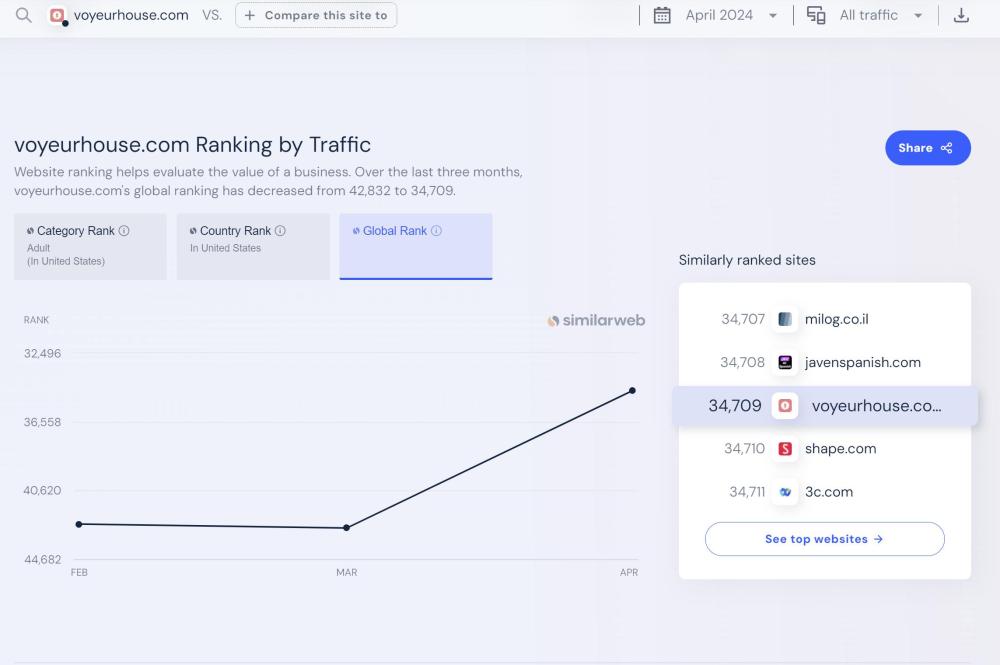Image resolution: width=1000 pixels, height=665 pixels.
Task: Click the info icon next to Country Rank
Action: pos(280,231)
